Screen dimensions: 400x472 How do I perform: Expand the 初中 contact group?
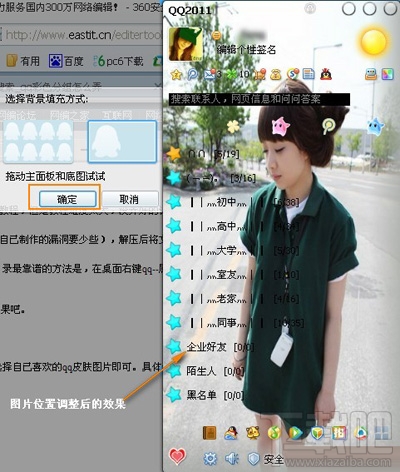236,202
